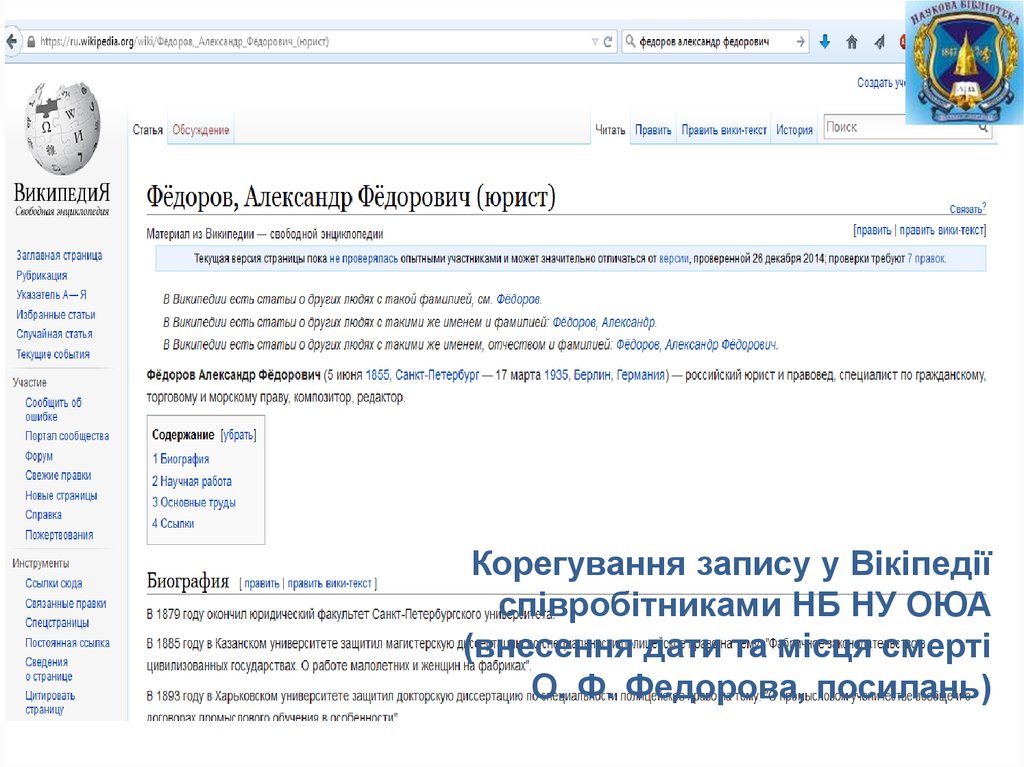Collapse contents box via 'убрать' link
Viewport: 1024px width, 767px height.
(238, 435)
